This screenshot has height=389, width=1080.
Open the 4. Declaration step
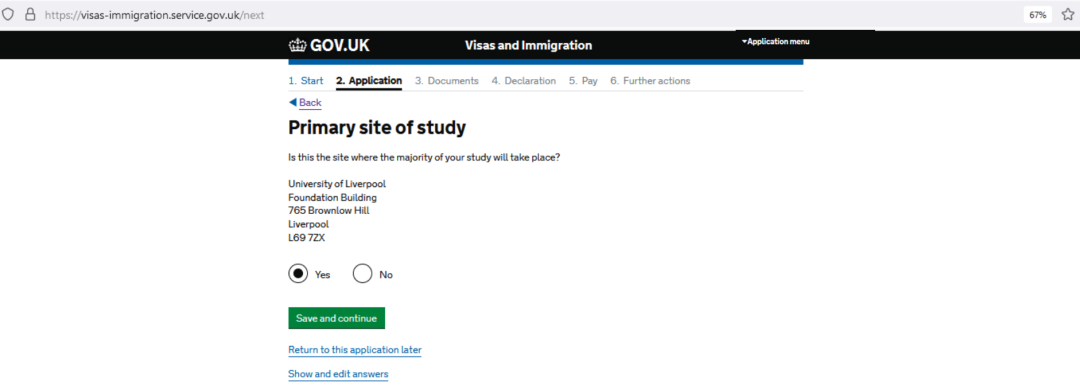click(523, 81)
